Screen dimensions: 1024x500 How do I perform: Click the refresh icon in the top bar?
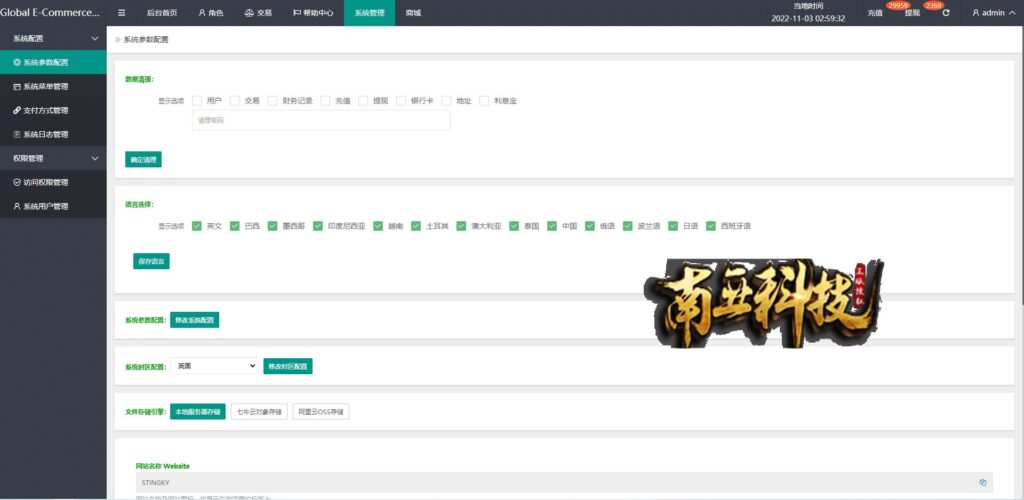coord(946,12)
